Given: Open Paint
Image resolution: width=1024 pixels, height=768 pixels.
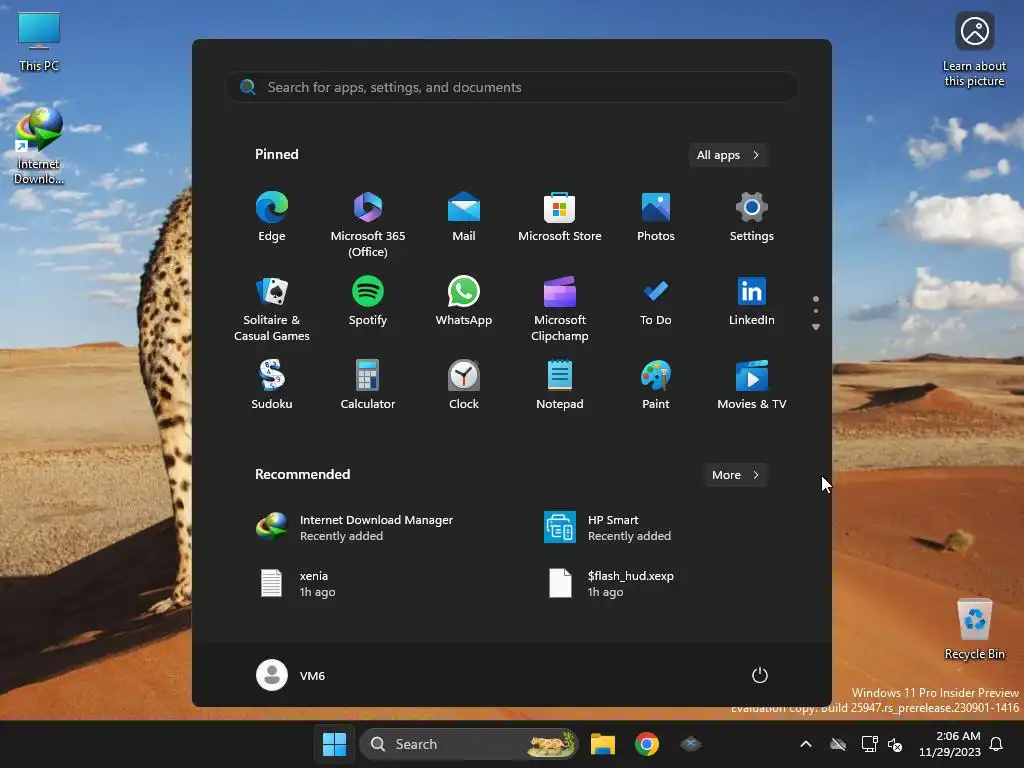Looking at the screenshot, I should [656, 385].
